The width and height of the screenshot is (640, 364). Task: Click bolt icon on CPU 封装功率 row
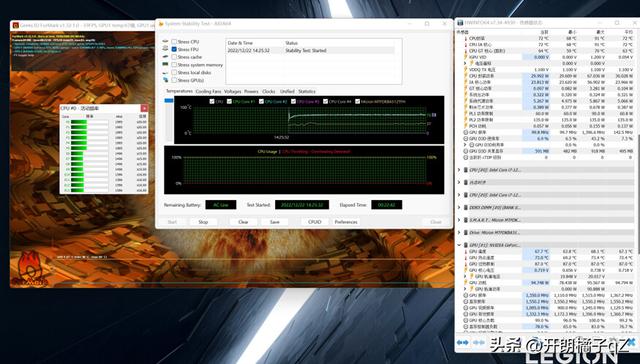(x=466, y=76)
